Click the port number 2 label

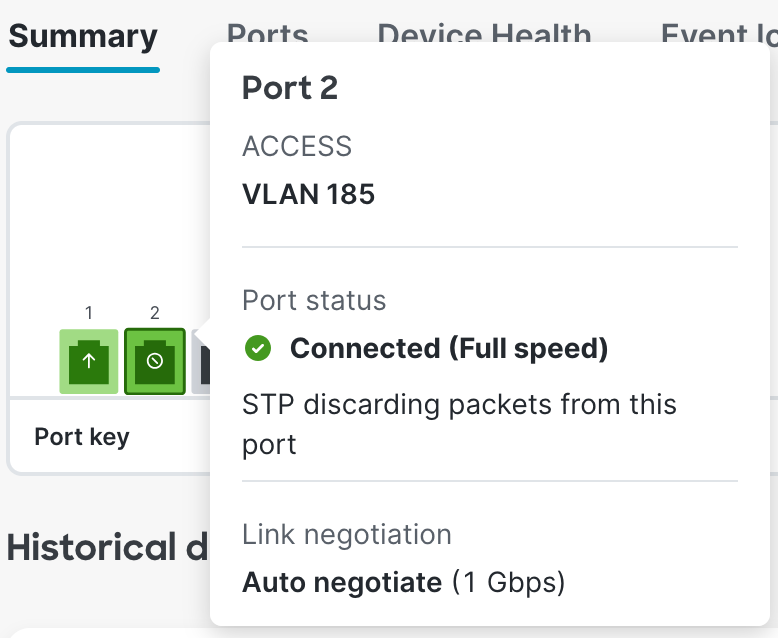[x=155, y=313]
